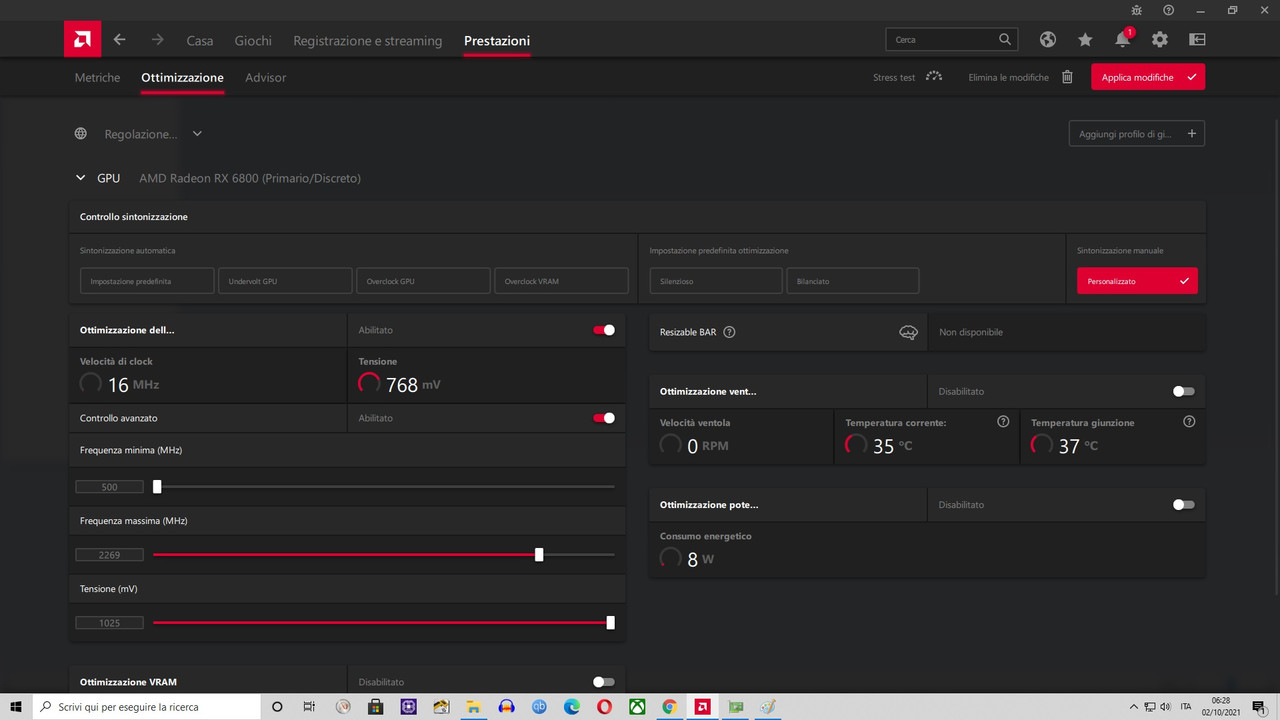Open Task View in the taskbar

(x=309, y=707)
